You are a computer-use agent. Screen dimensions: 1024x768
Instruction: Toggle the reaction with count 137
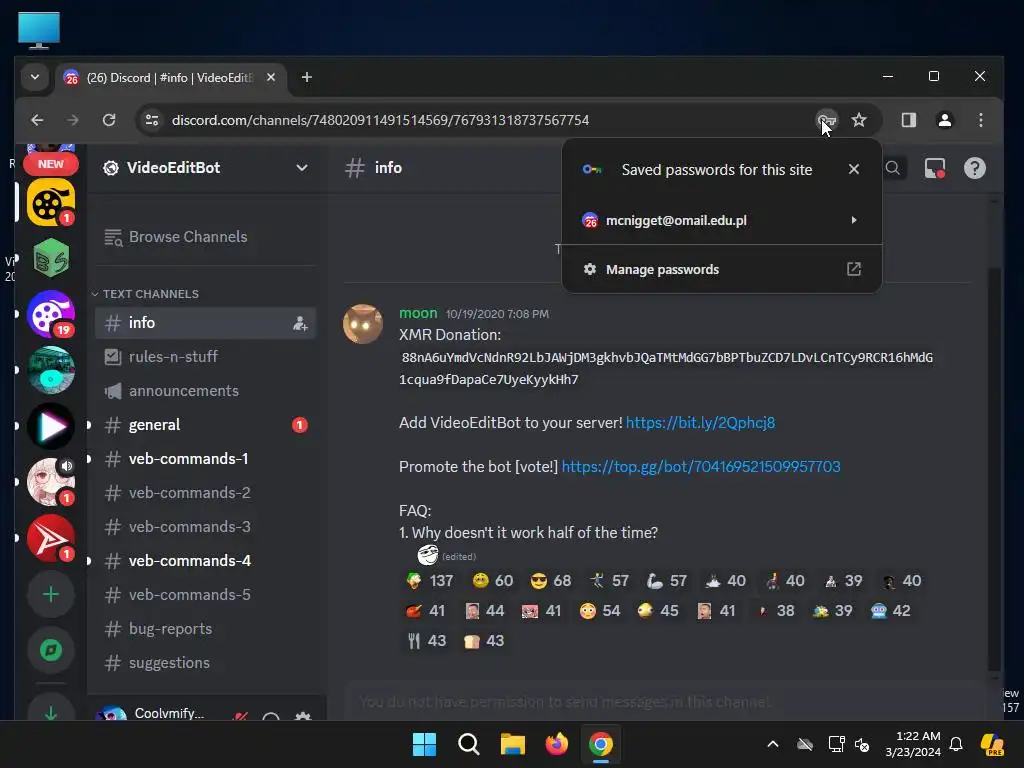tap(430, 581)
